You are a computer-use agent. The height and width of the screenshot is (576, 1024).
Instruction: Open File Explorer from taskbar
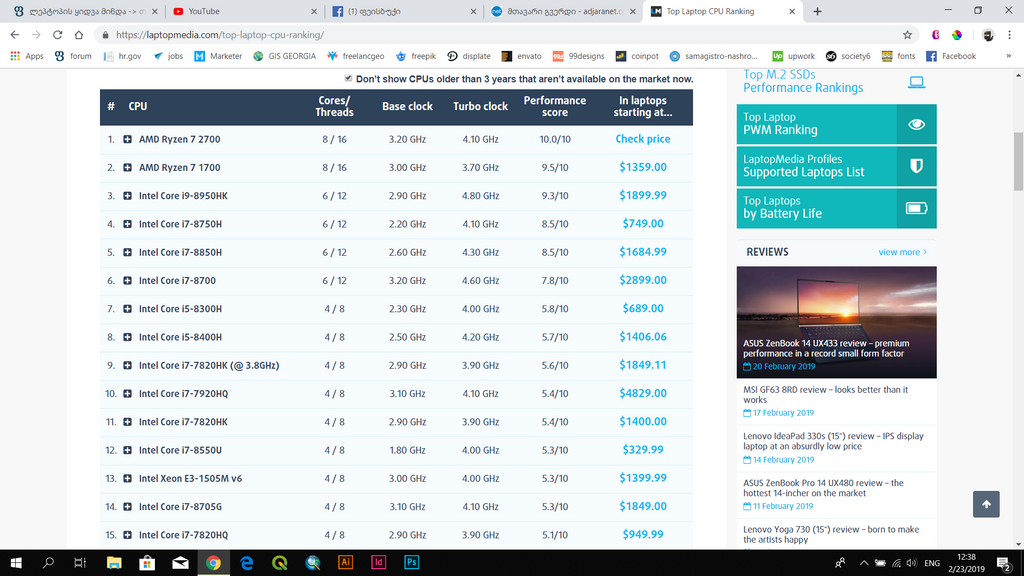tap(114, 562)
